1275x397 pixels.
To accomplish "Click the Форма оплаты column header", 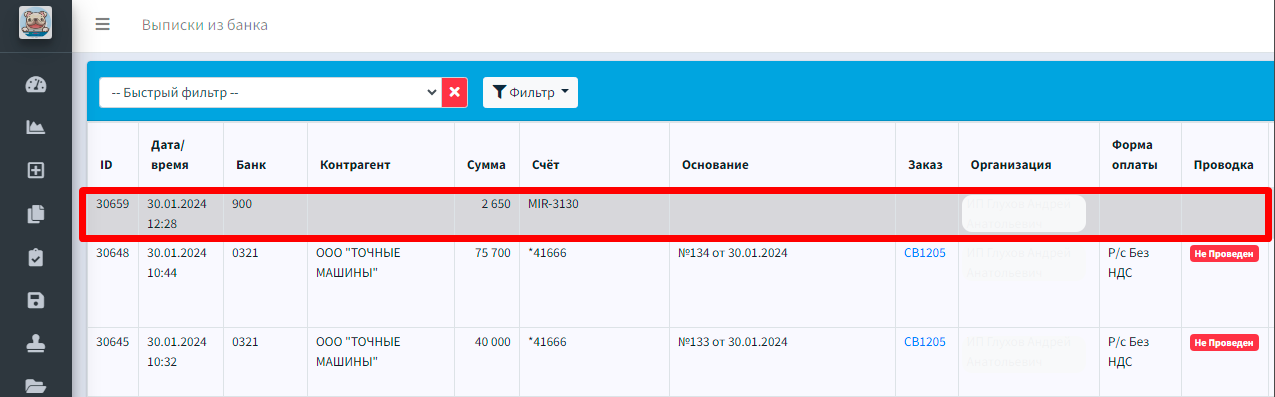I will pos(1135,155).
